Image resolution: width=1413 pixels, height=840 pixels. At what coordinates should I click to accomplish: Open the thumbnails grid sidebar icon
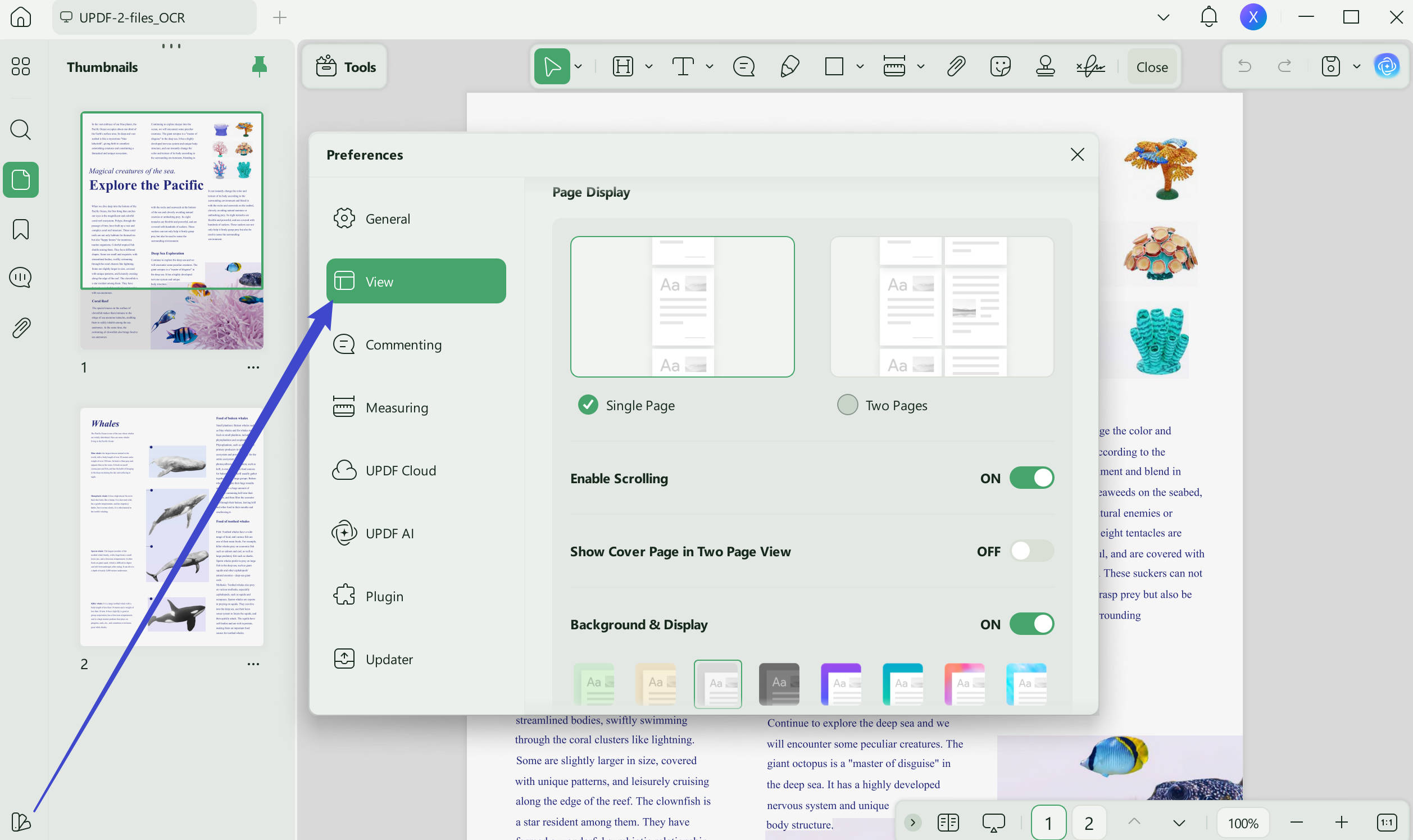(x=21, y=66)
